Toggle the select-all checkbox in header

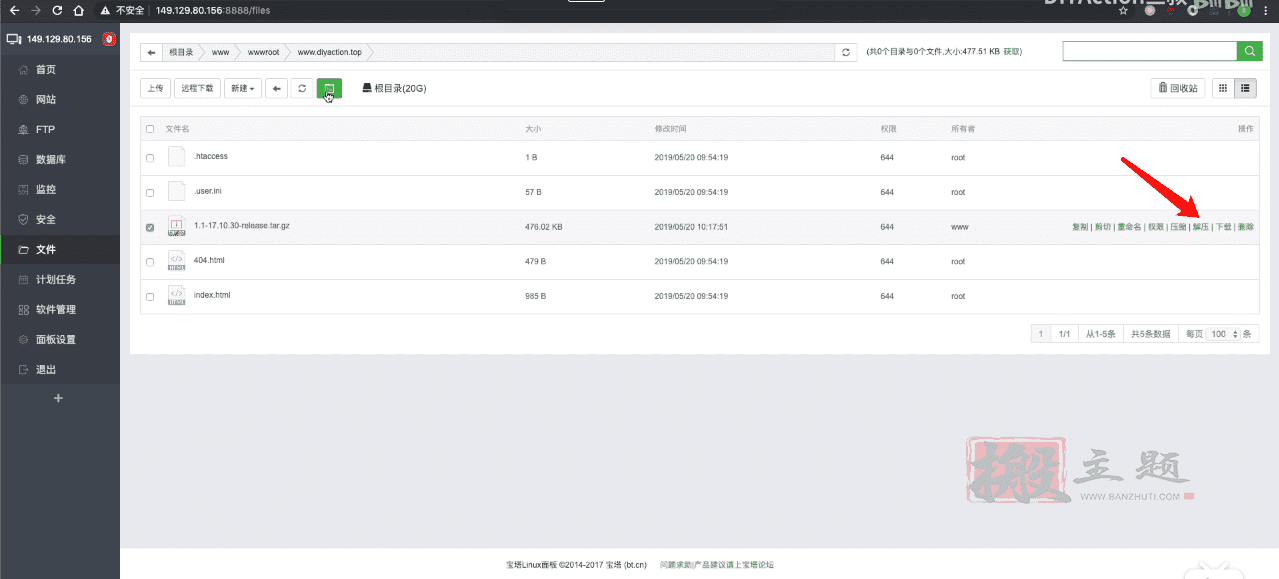click(x=150, y=129)
